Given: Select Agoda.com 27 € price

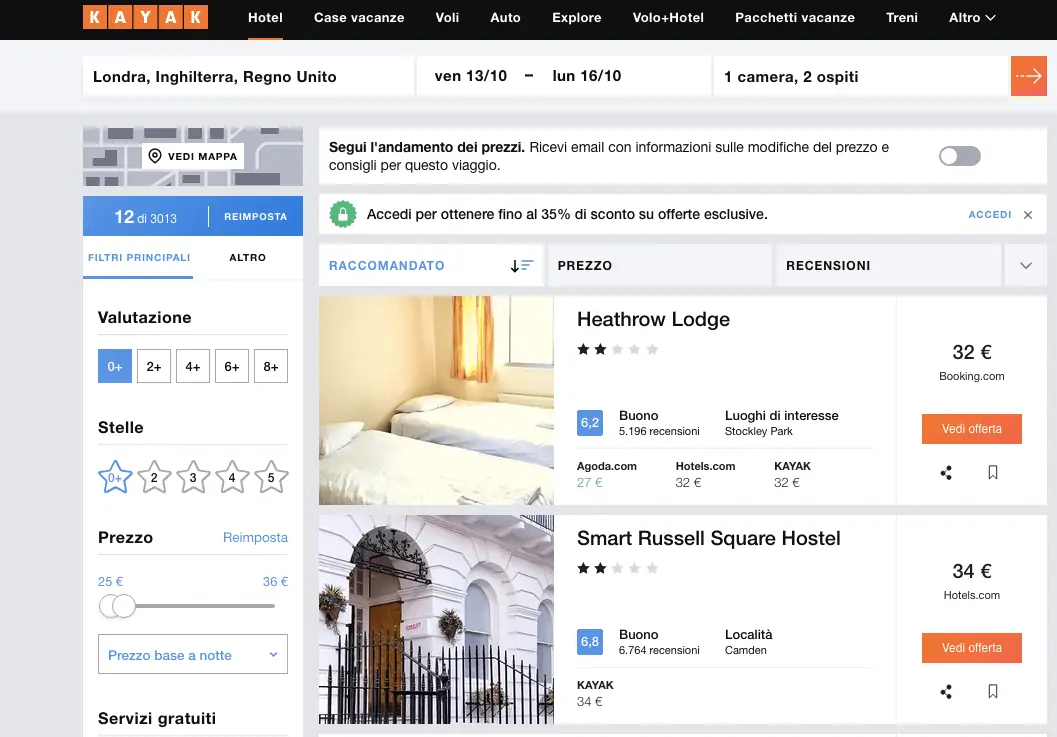Looking at the screenshot, I should point(607,475).
